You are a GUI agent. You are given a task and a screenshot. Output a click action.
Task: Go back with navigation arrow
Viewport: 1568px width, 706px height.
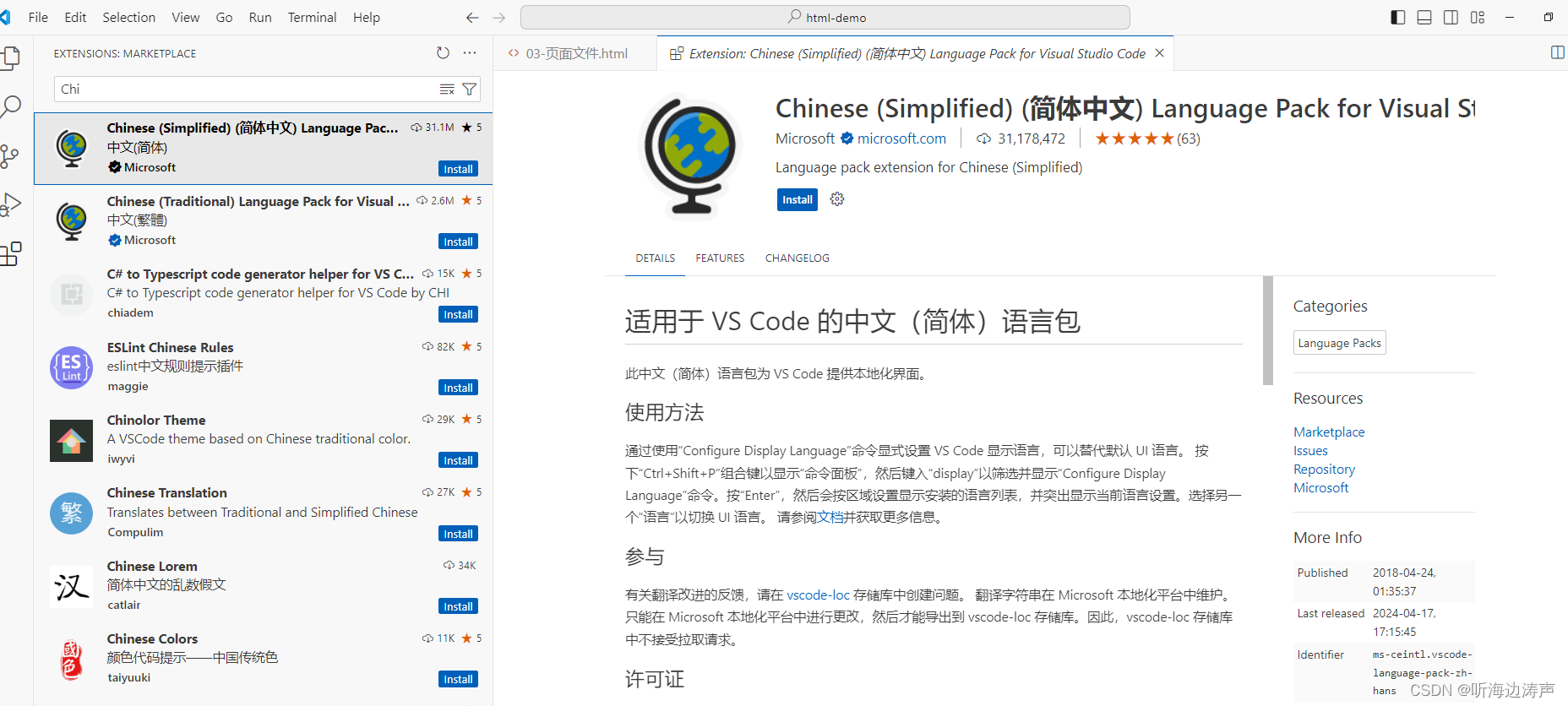[x=472, y=18]
